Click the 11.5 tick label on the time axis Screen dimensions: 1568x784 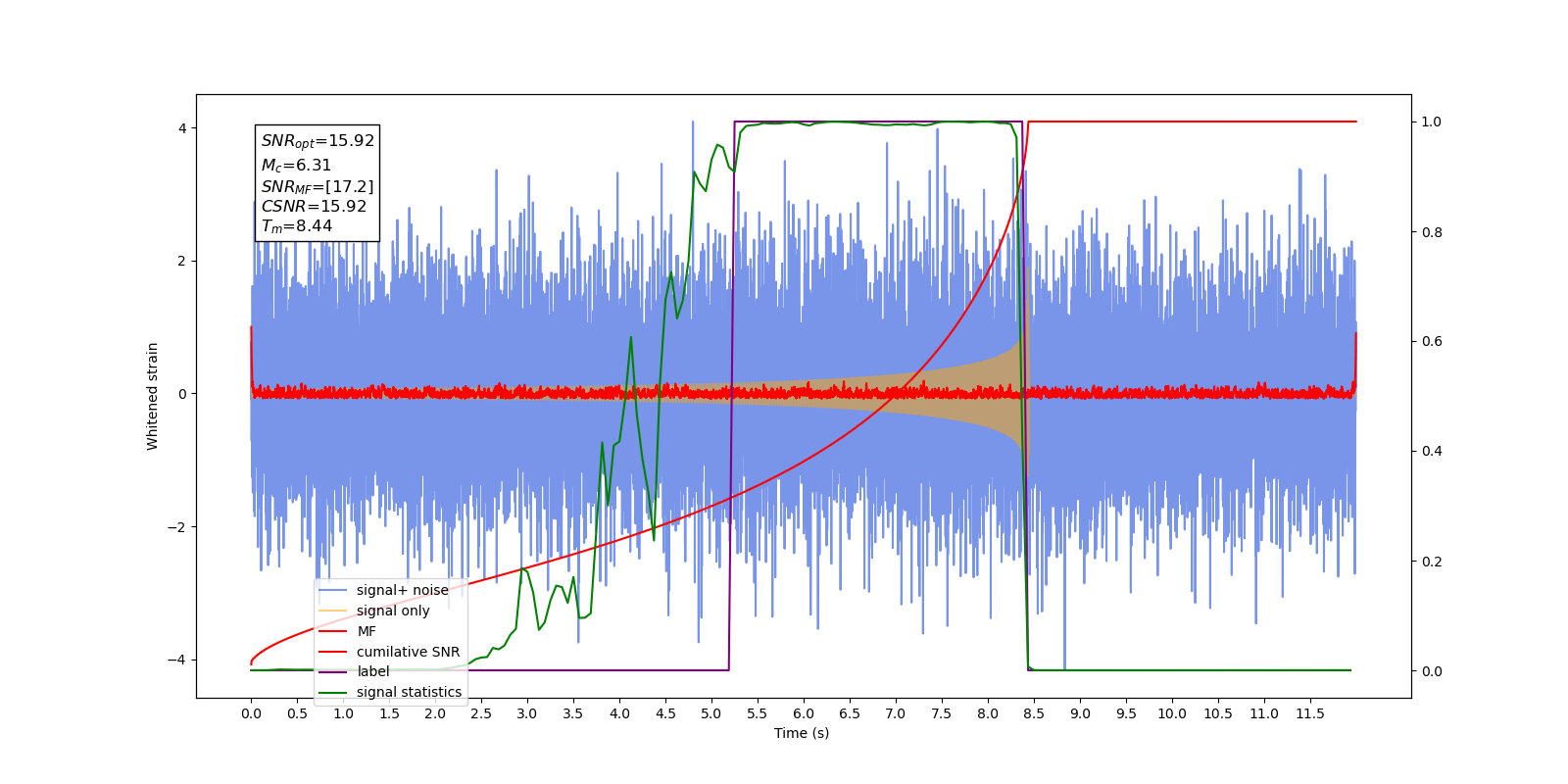1310,714
